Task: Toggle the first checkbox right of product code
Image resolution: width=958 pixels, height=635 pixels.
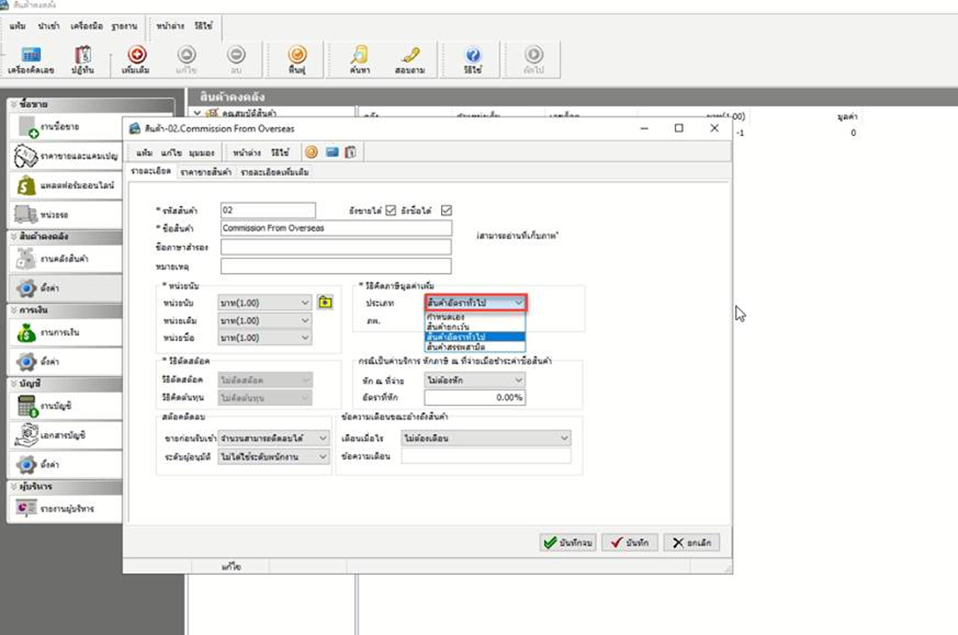Action: click(391, 209)
